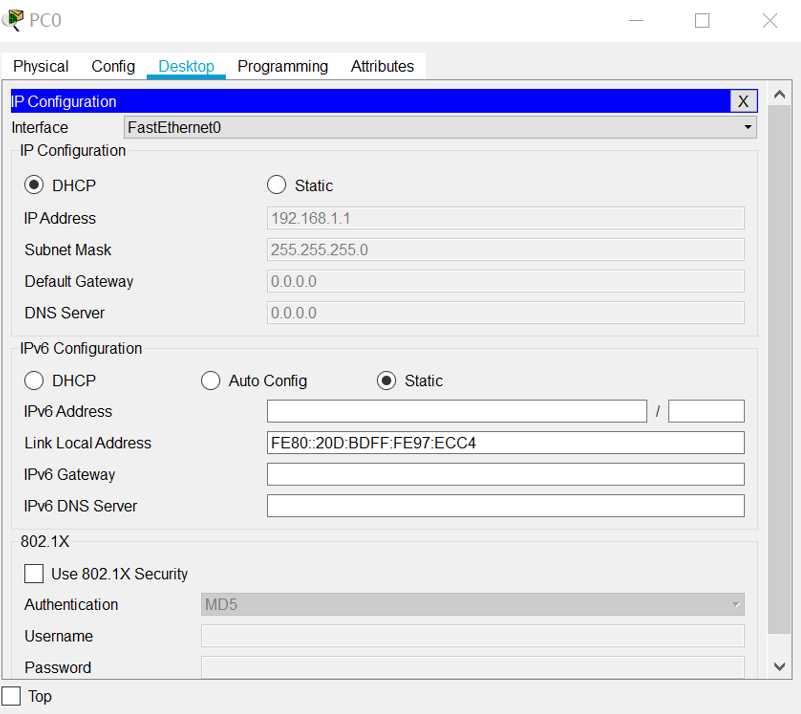Select IPv4 Static radio button
Image resolution: width=801 pixels, height=714 pixels.
click(x=276, y=185)
